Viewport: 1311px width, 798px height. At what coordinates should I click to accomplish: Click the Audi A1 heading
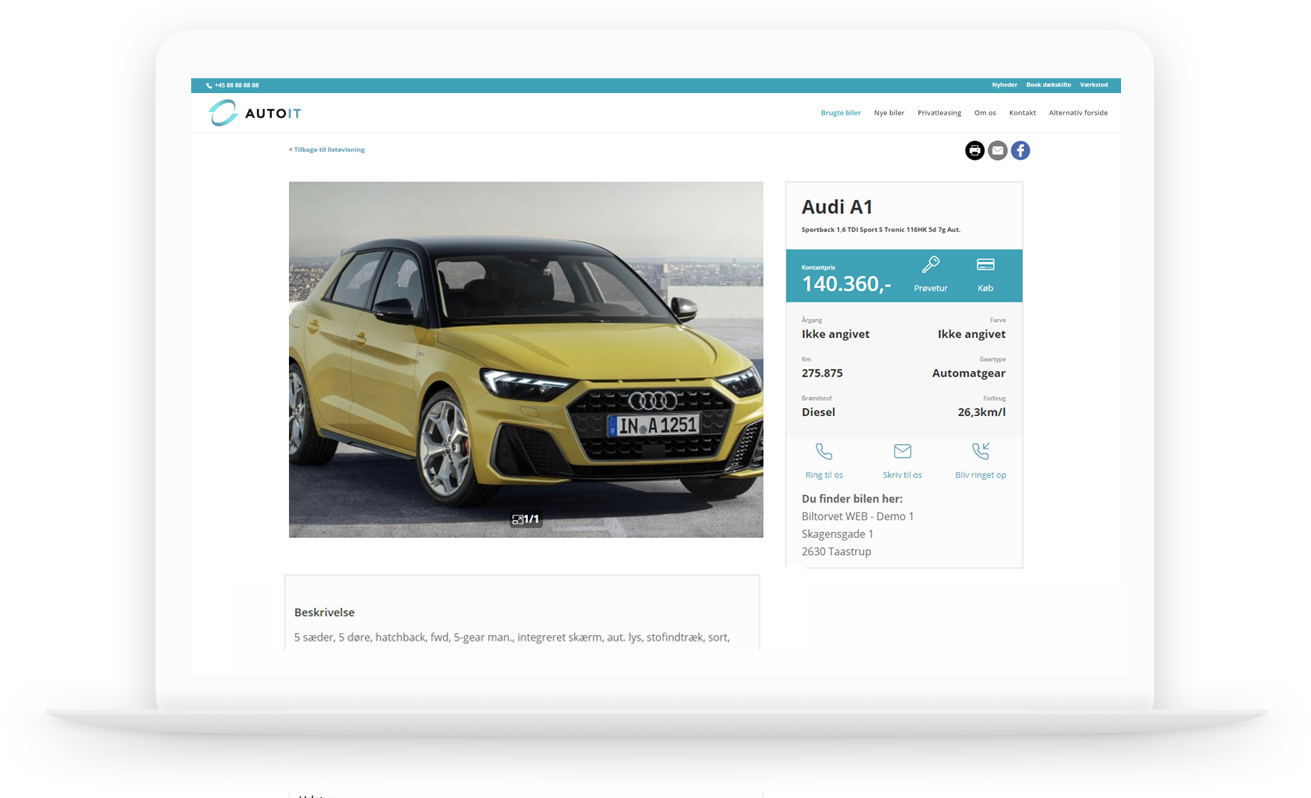837,207
